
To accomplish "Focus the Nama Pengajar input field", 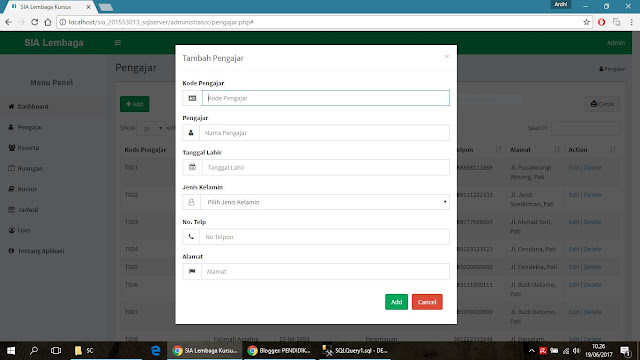I will click(324, 133).
